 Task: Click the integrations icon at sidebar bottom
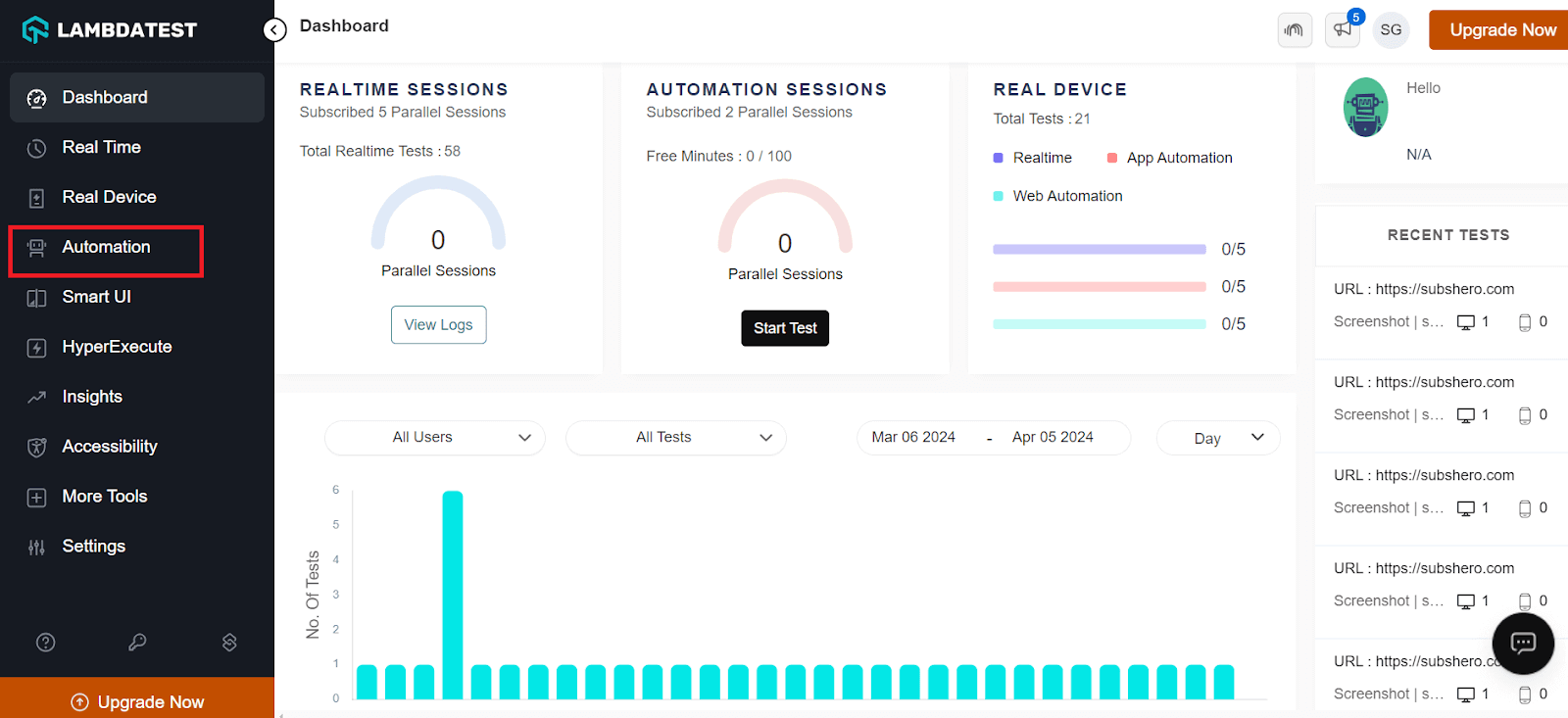click(x=229, y=643)
